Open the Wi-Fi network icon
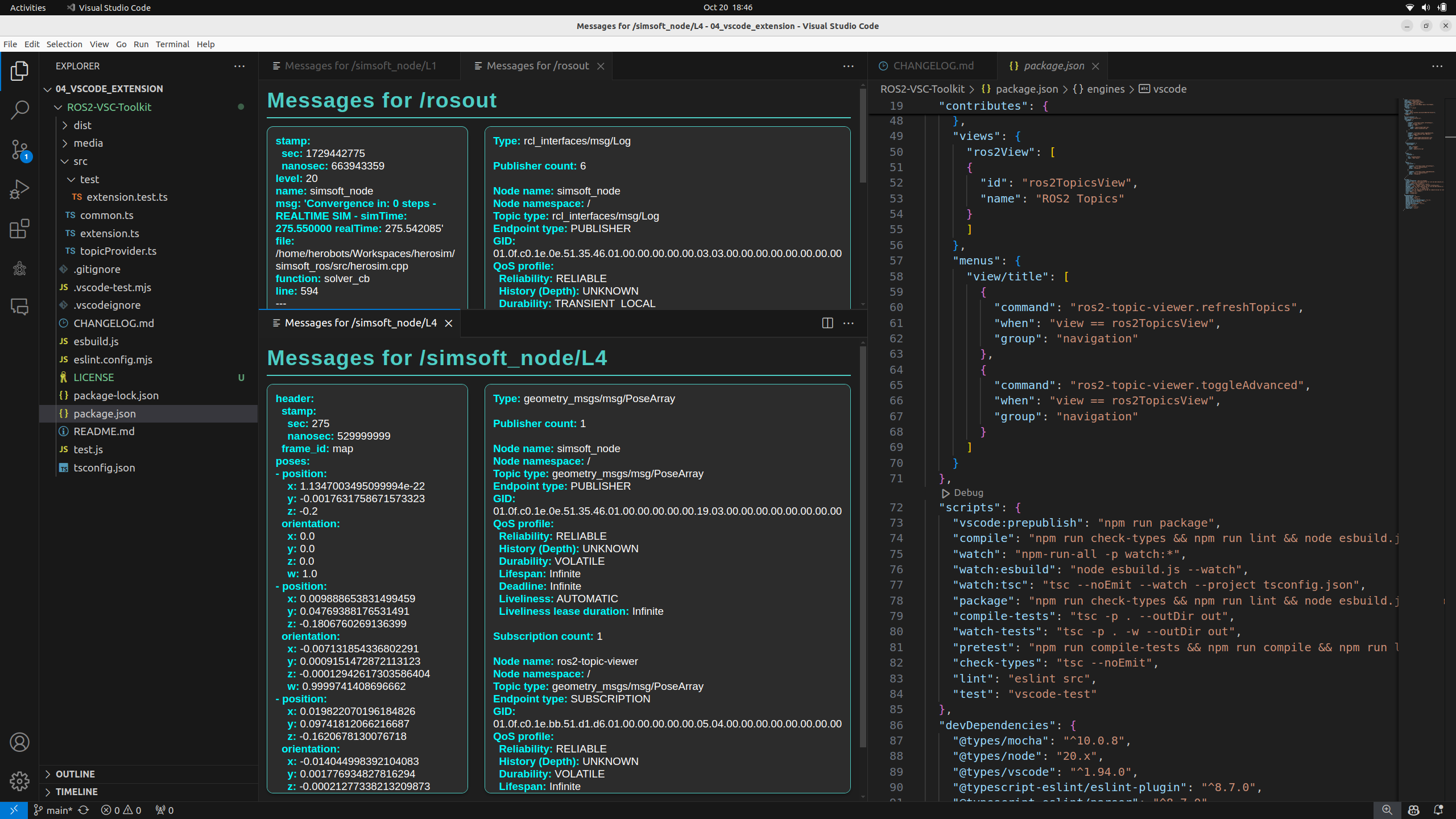1456x819 pixels. point(1409,7)
